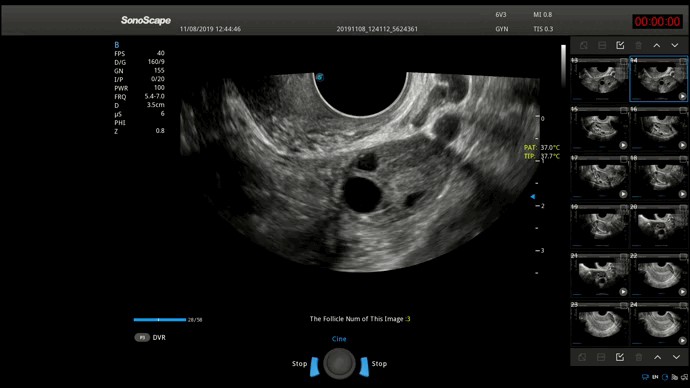The width and height of the screenshot is (690, 388).
Task: Tick the selection checkbox on thumbnail 23
Action: click(624, 306)
